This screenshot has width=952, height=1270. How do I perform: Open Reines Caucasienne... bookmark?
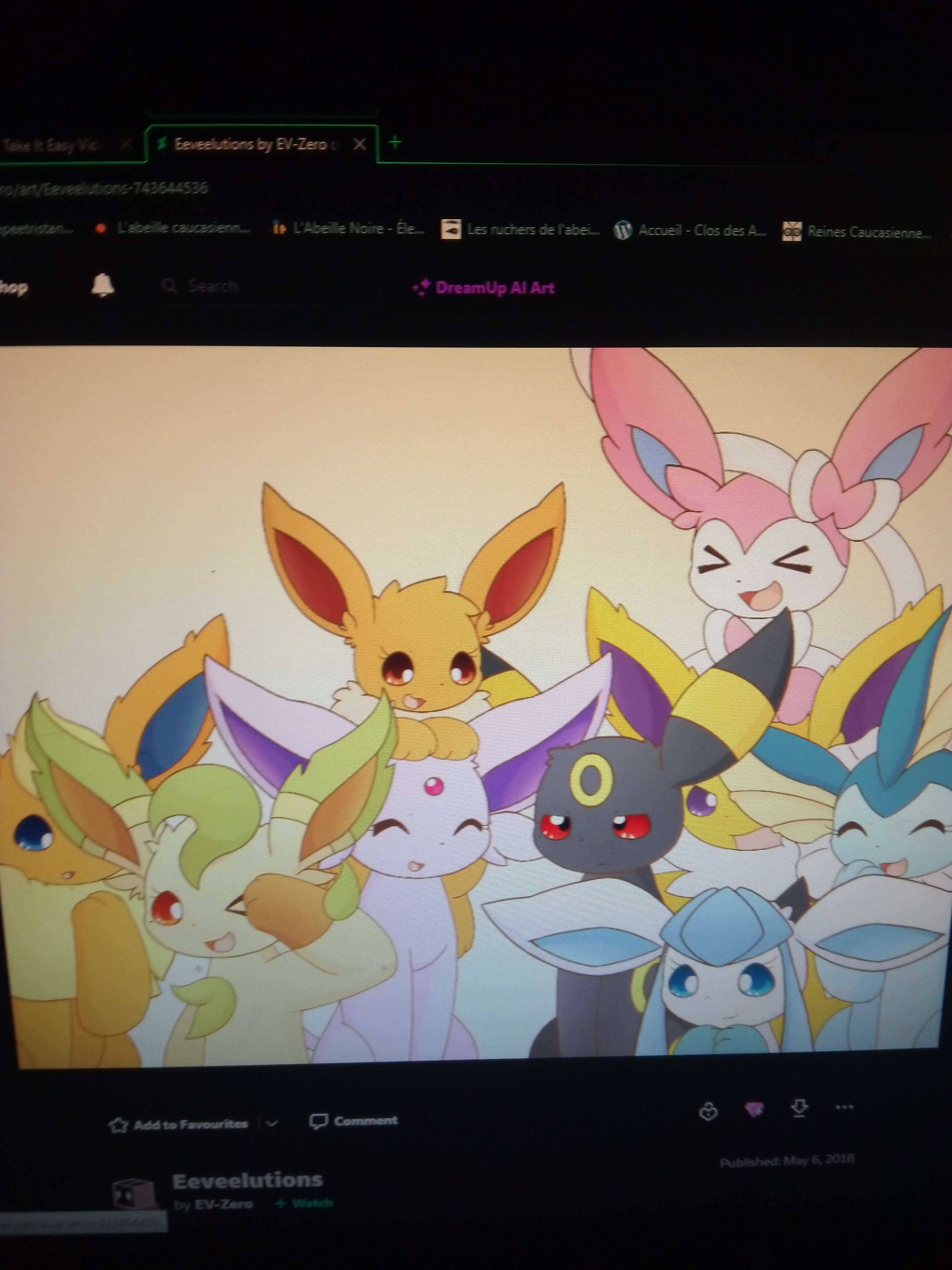tap(856, 232)
